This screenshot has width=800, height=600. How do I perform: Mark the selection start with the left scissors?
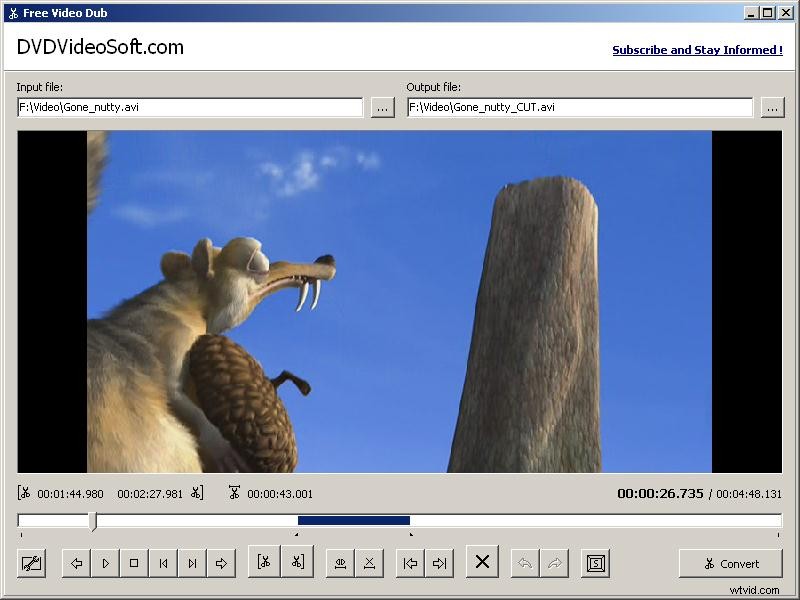tap(264, 563)
